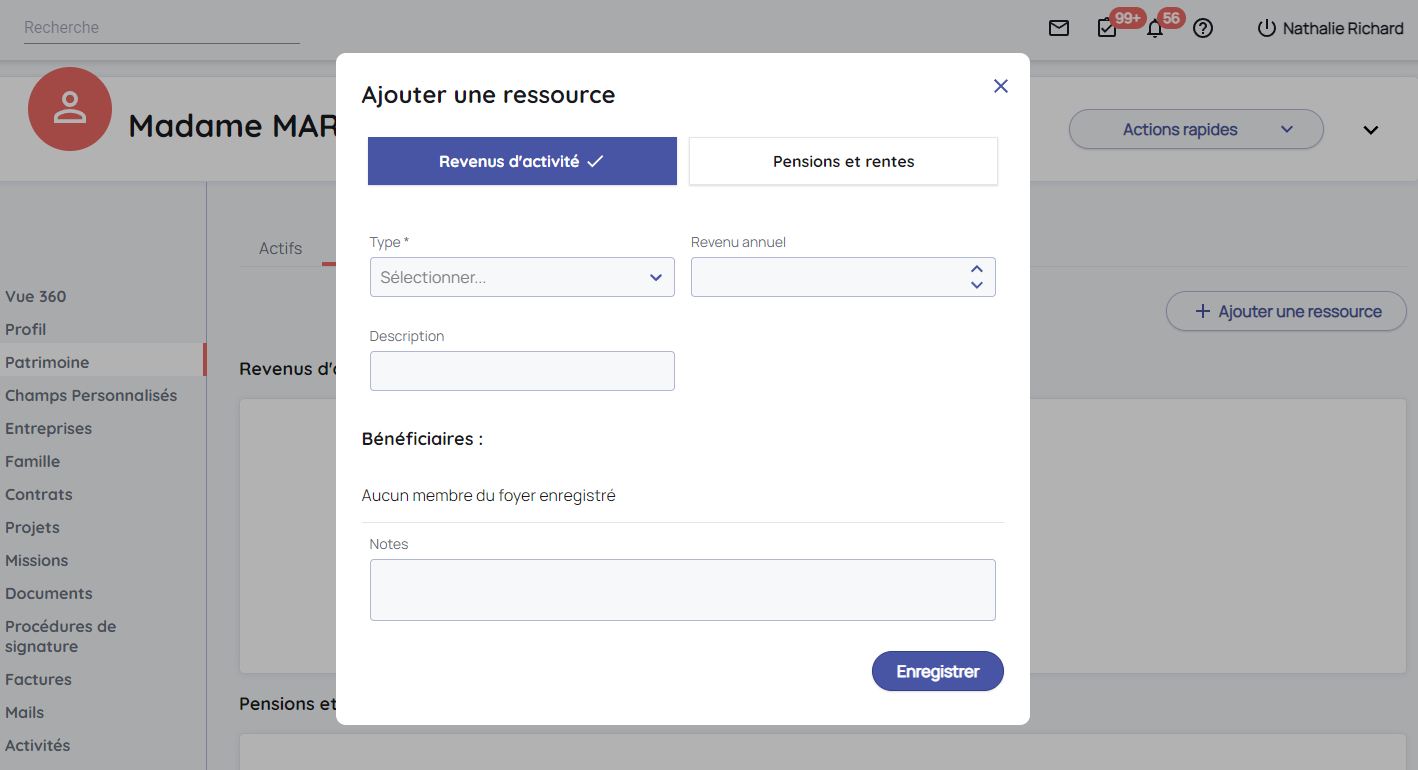Open the mail envelope icon
This screenshot has height=770, width=1418.
pos(1059,28)
